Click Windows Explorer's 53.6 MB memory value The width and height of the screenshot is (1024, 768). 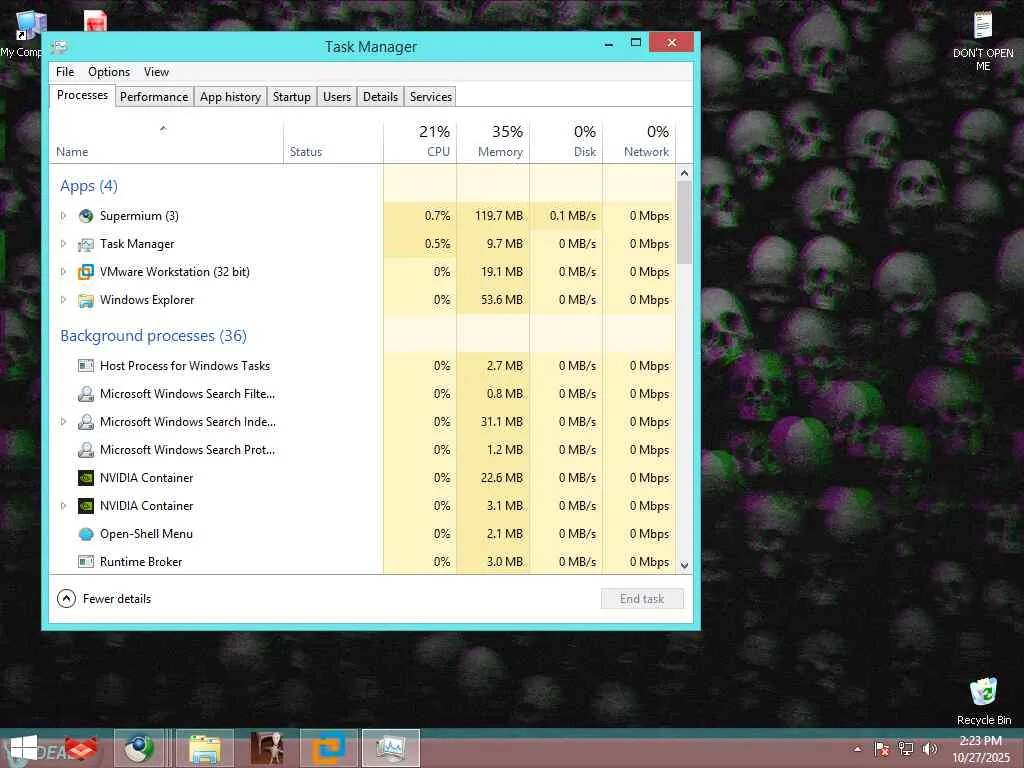pyautogui.click(x=502, y=300)
